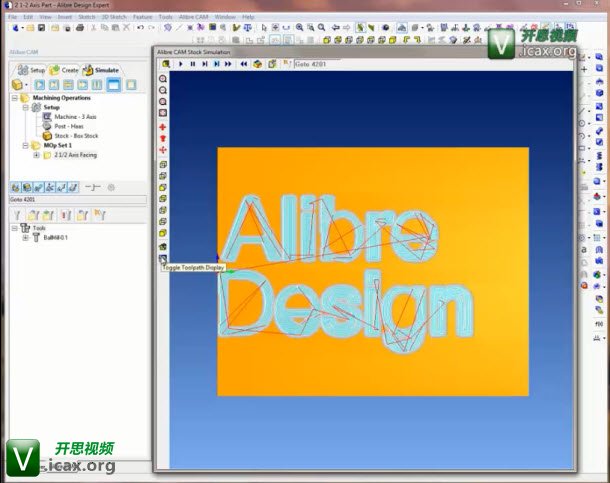Screen dimensions: 610x483
Task: Print using the printer icon
Action: click(80, 28)
